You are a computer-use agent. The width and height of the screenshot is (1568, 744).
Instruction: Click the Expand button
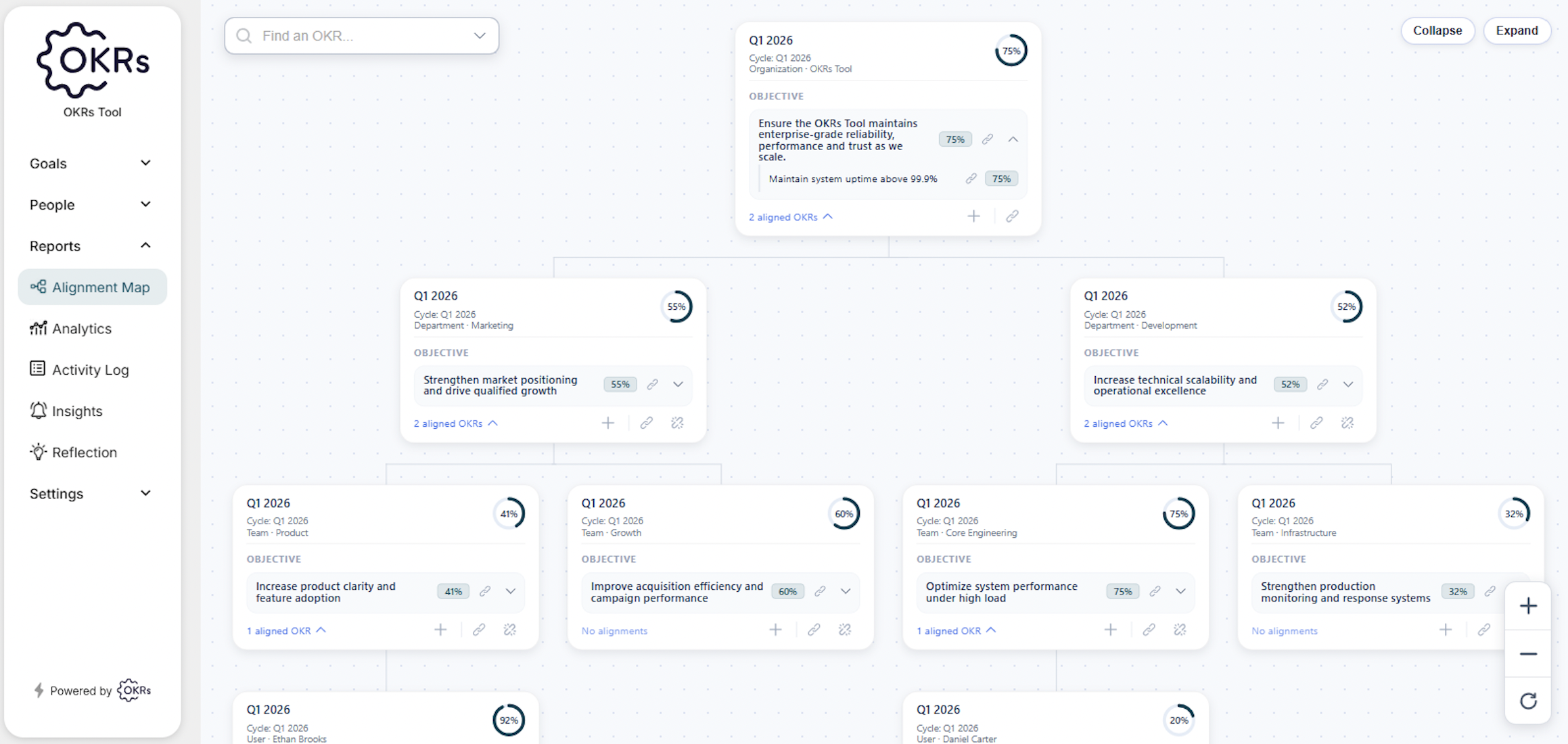click(1516, 31)
